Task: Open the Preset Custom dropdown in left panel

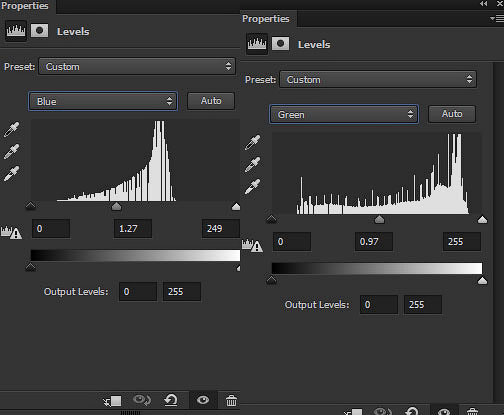Action: (137, 66)
